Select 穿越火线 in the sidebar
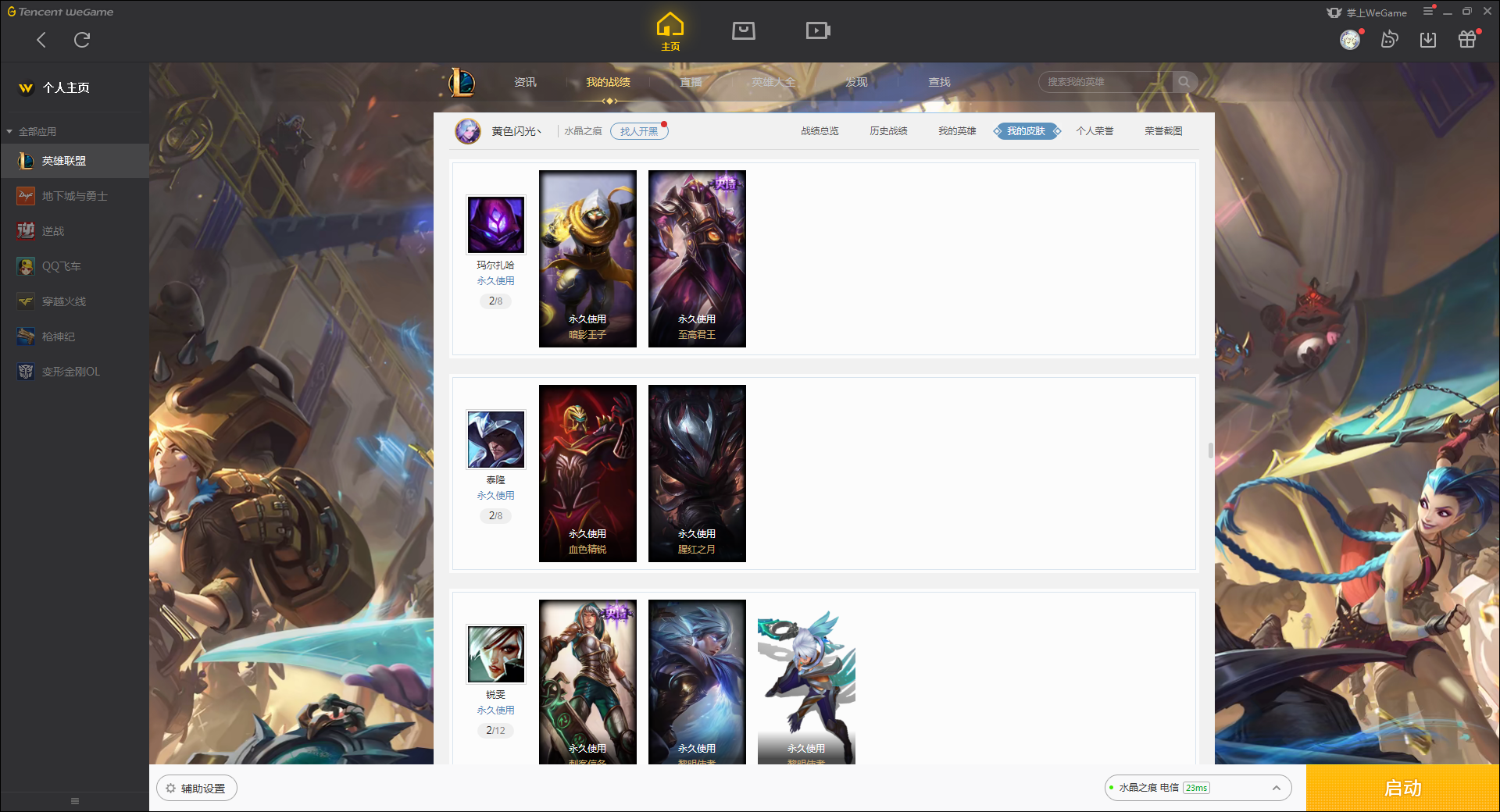This screenshot has height=812, width=1500. [x=74, y=301]
